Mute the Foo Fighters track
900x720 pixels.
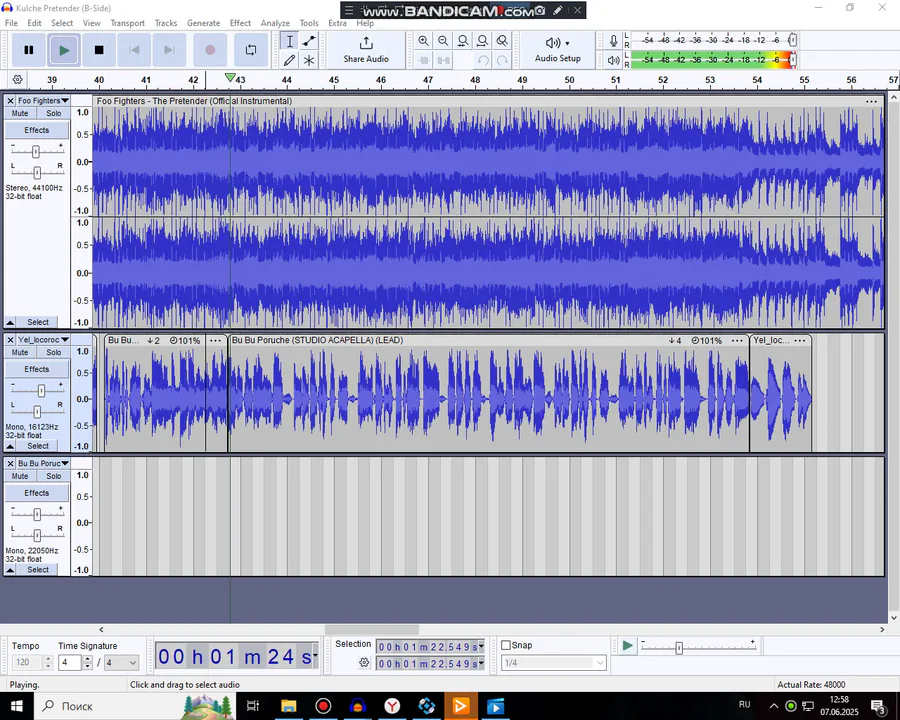(20, 113)
